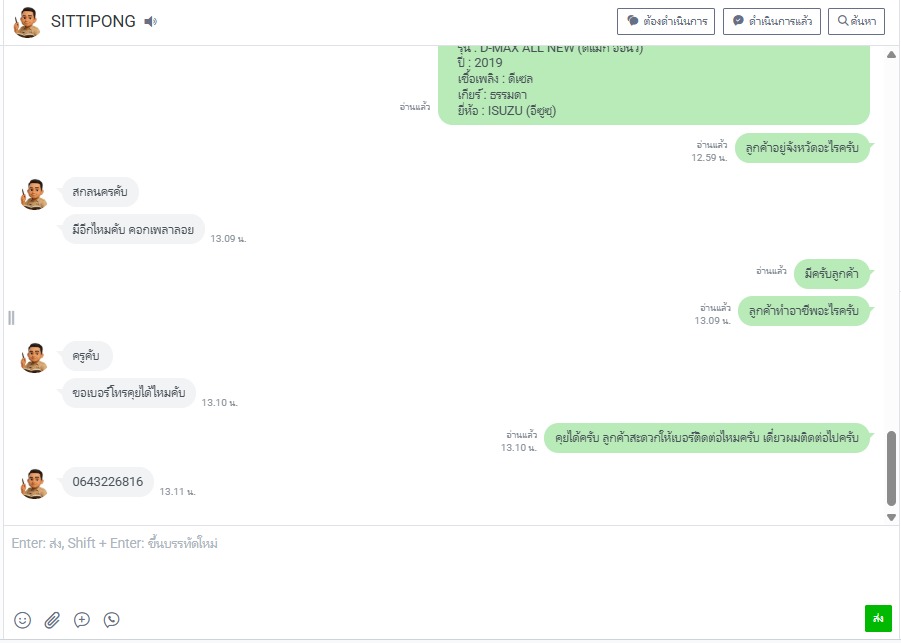Mark chat as ดำเนินการแล้ว
The image size is (901, 643).
coord(772,21)
